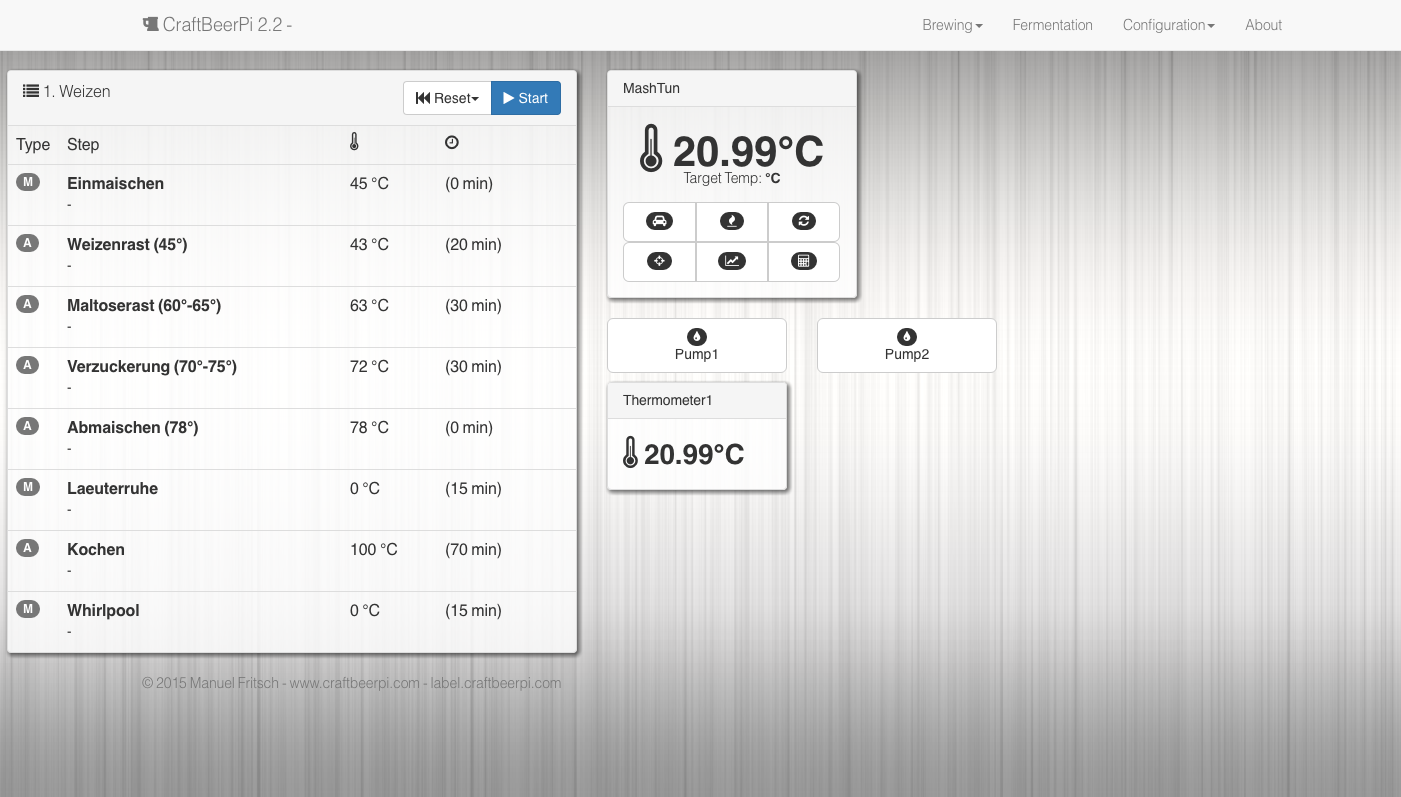Go to the Fermentation page

(x=1052, y=25)
